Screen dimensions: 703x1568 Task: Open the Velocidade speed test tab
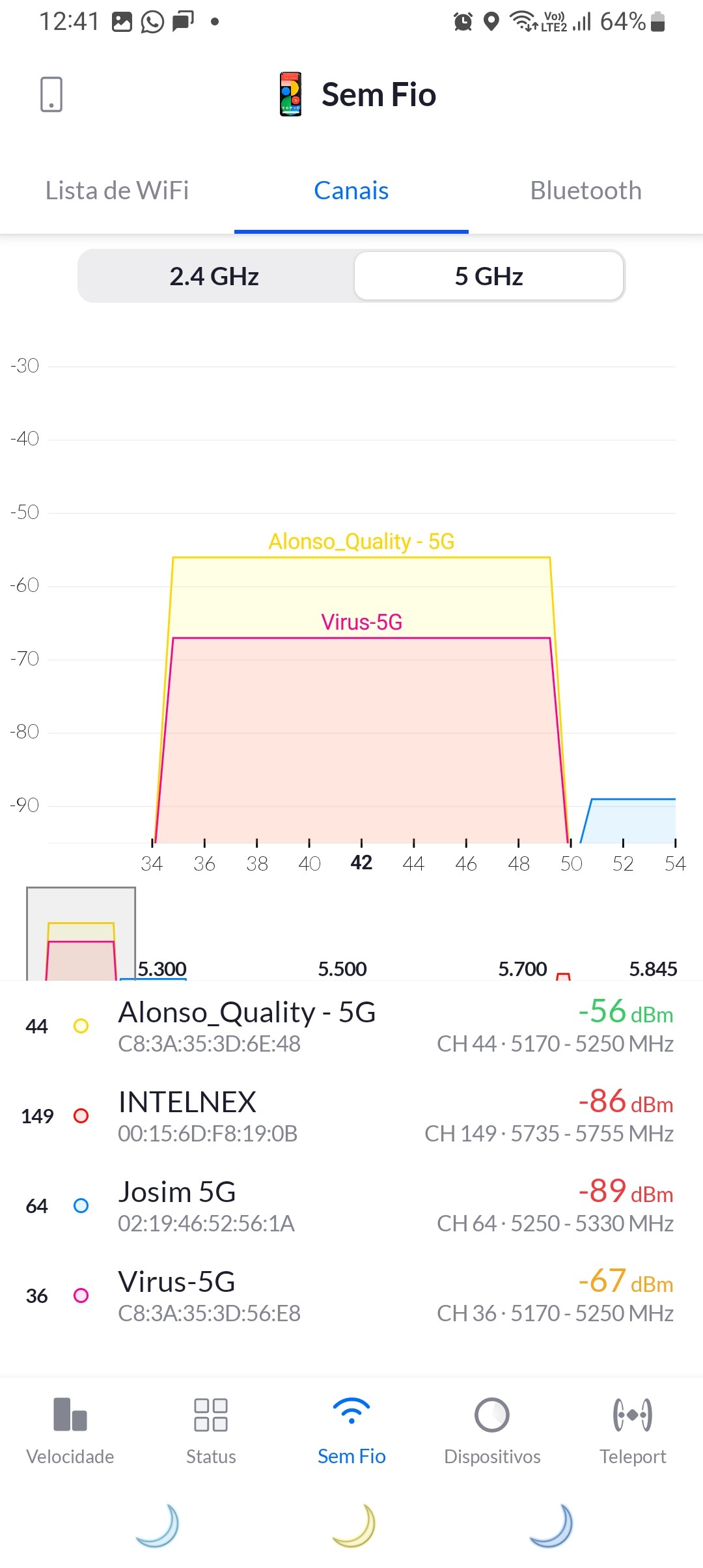click(70, 1430)
